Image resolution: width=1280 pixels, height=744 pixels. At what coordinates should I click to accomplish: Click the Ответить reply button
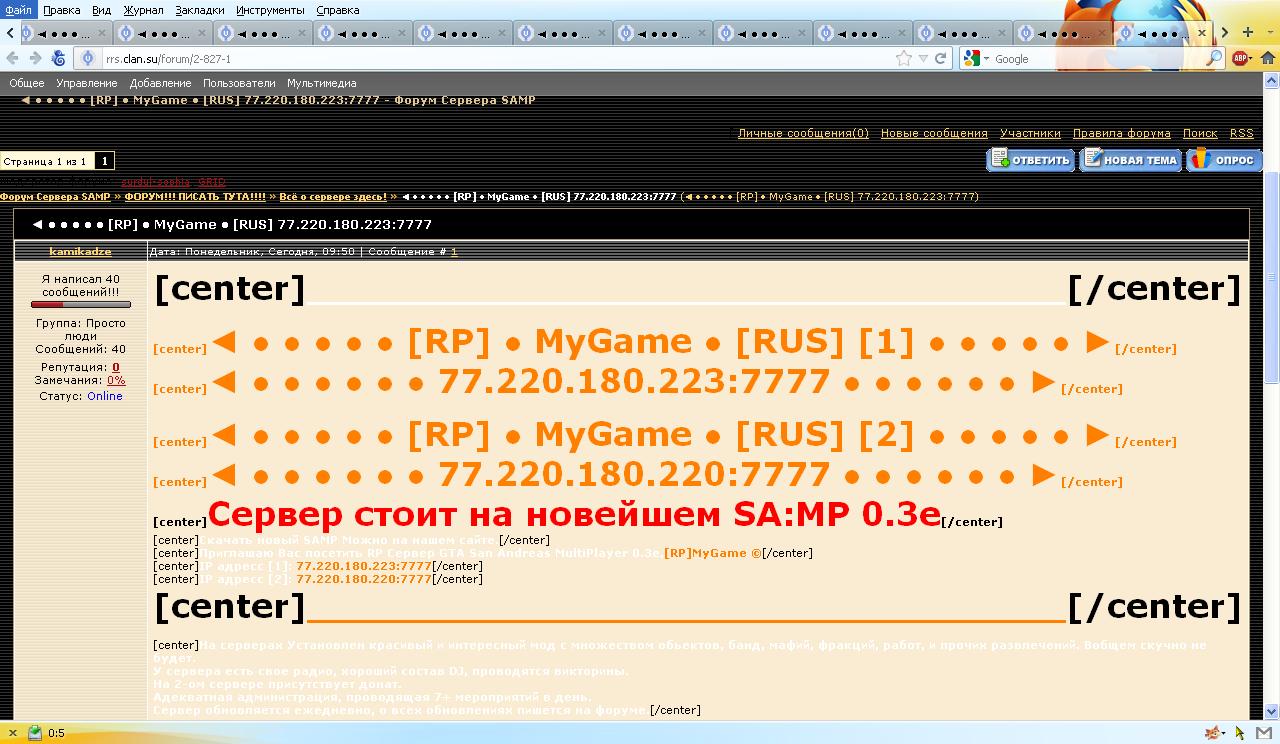click(x=1031, y=160)
